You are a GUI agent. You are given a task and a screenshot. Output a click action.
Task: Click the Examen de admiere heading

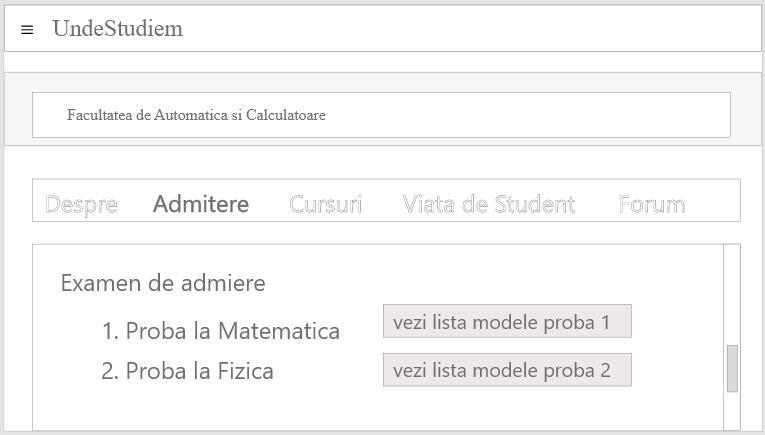click(163, 283)
